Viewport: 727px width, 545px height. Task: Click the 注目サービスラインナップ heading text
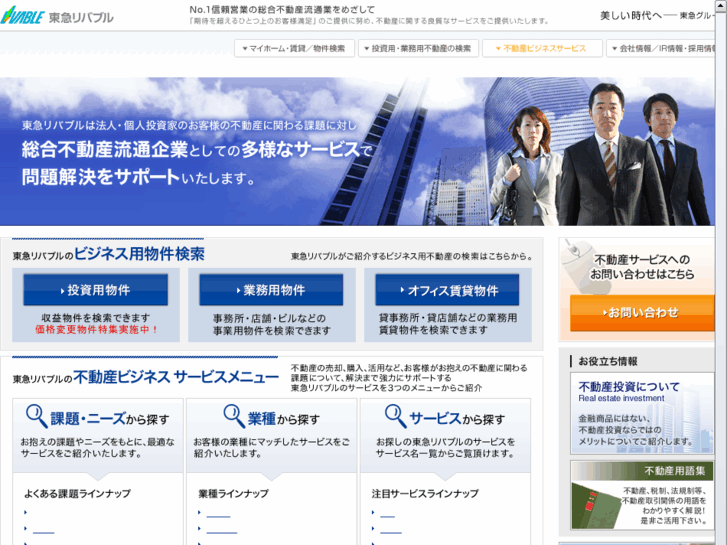[x=425, y=494]
